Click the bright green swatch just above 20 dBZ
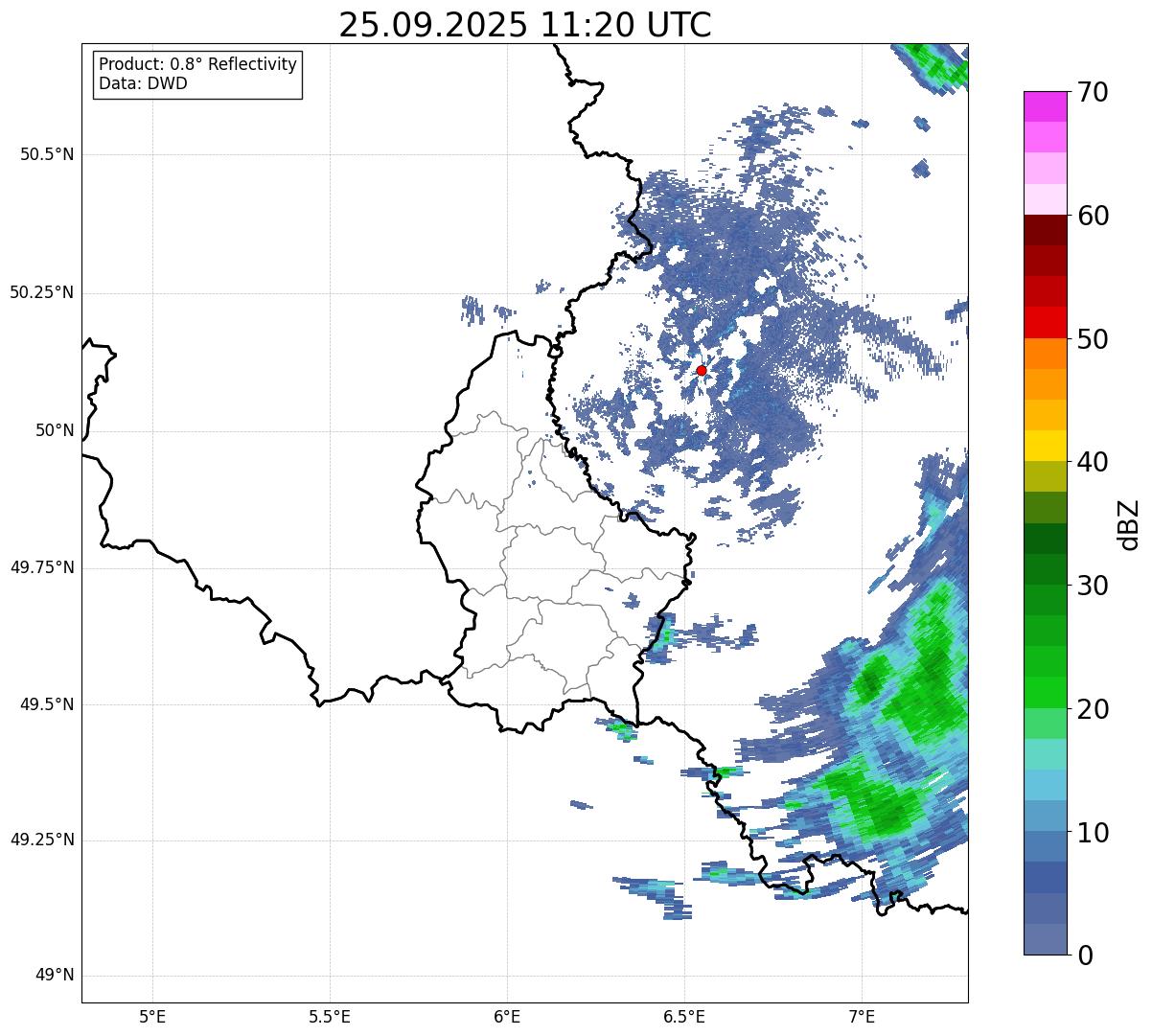This screenshot has width=1152, height=1036. tap(1045, 692)
